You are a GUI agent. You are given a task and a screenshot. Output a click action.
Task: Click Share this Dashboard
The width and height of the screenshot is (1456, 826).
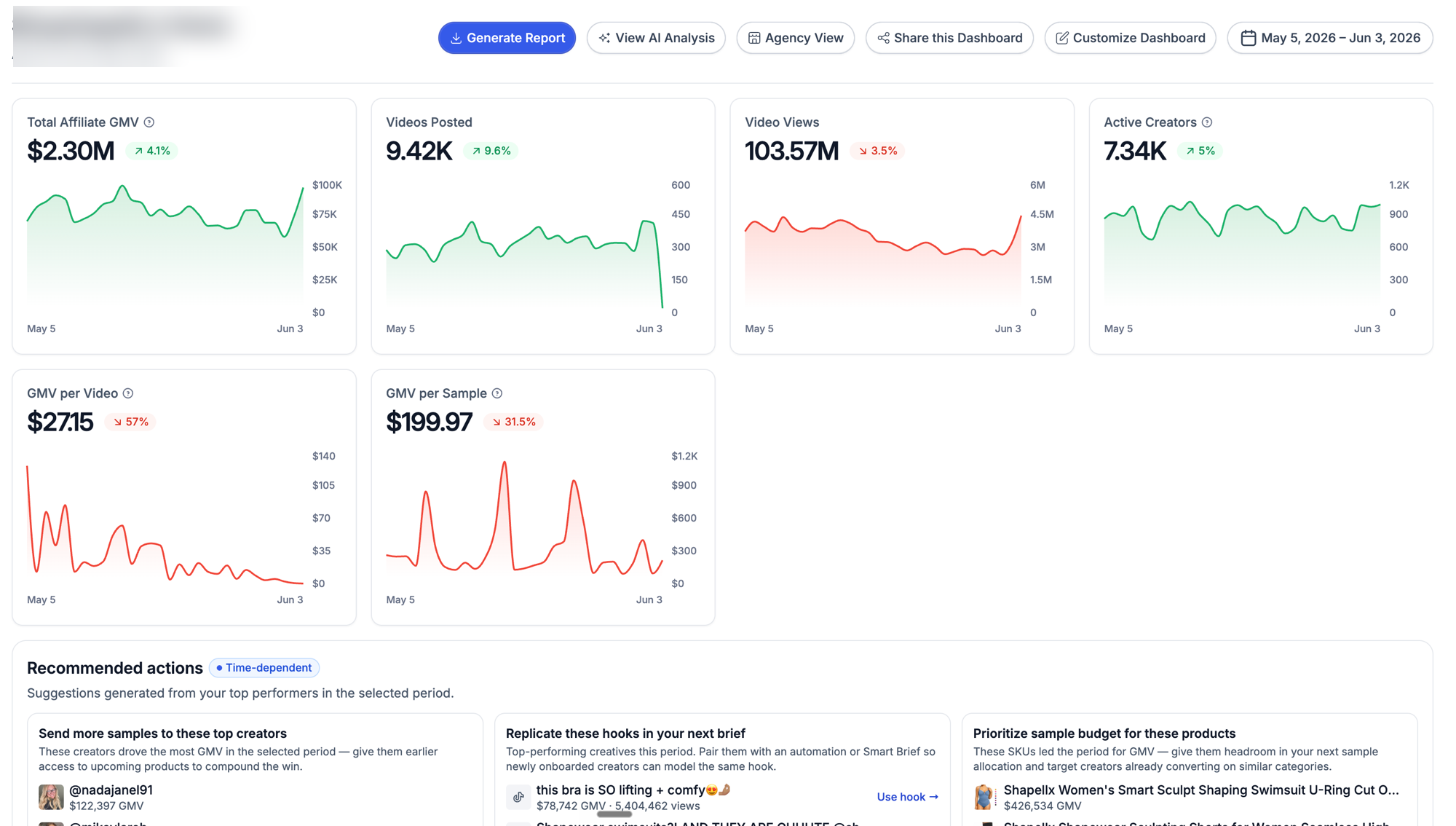(x=949, y=38)
